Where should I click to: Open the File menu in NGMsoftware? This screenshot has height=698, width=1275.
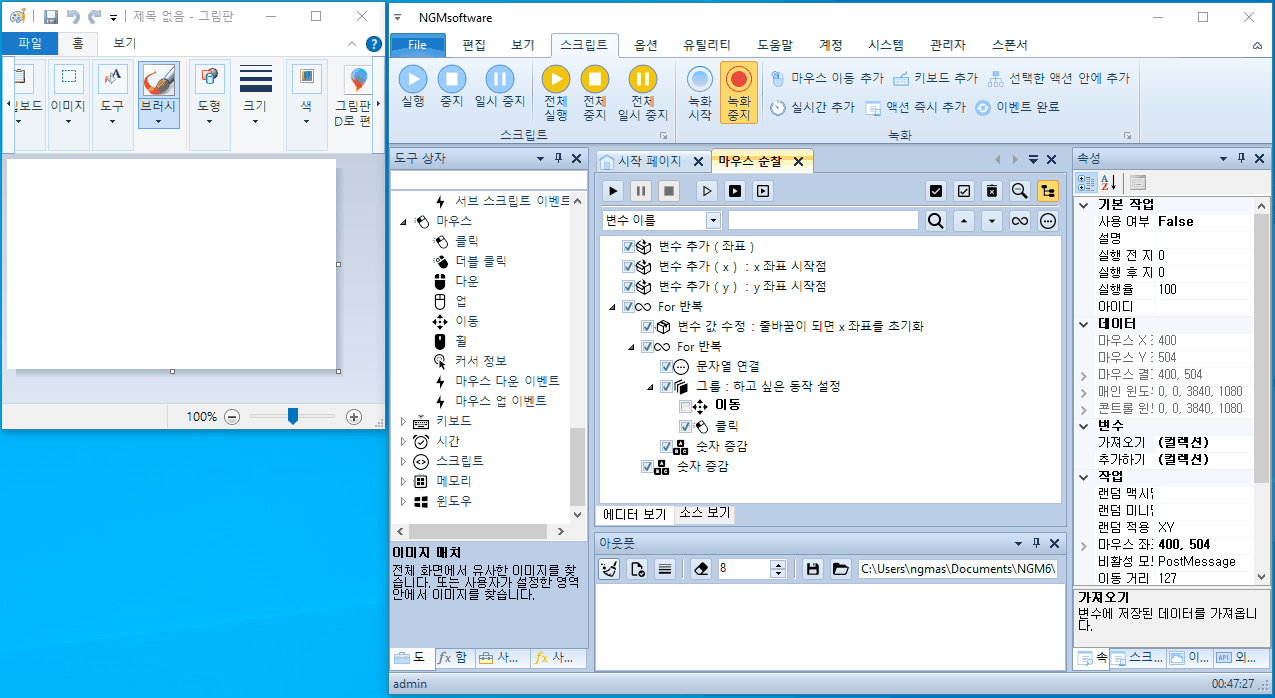417,45
